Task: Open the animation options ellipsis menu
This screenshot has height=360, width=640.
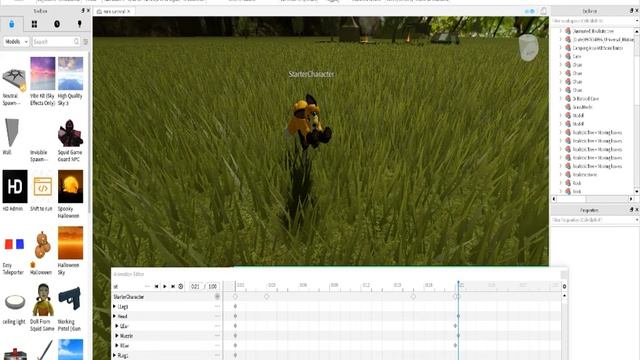Action: [x=147, y=287]
